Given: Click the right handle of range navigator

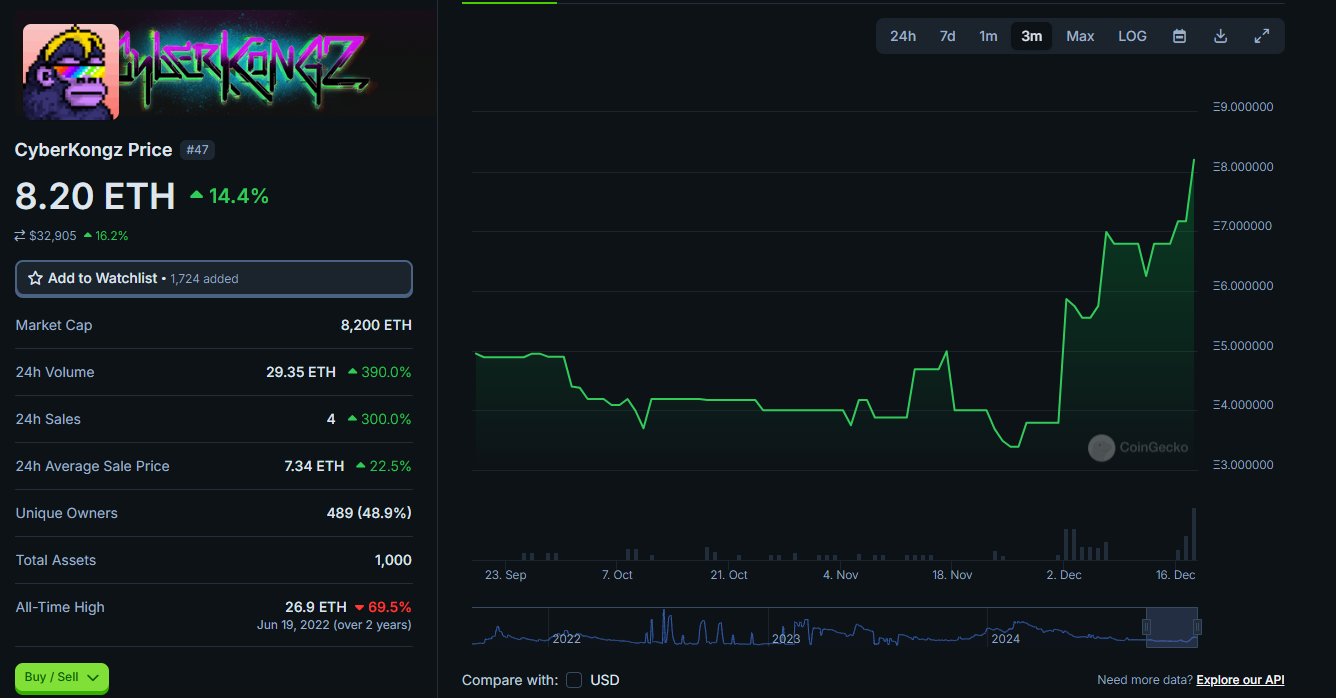Looking at the screenshot, I should (x=1197, y=627).
